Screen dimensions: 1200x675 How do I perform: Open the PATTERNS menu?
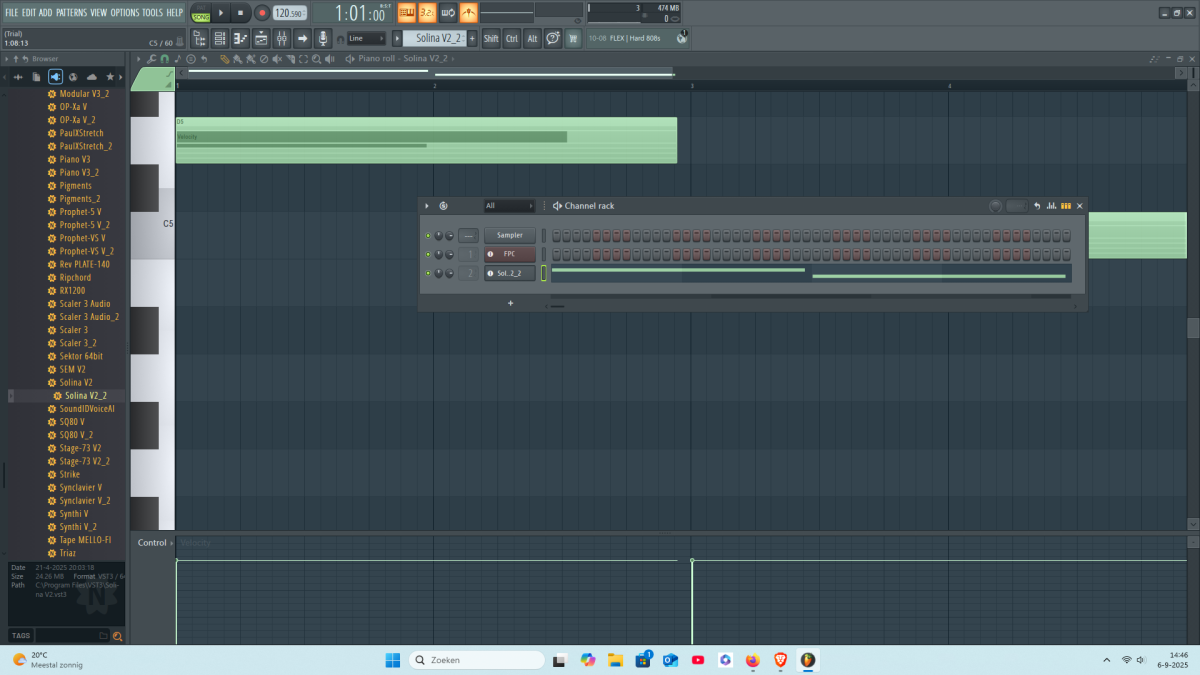click(71, 13)
